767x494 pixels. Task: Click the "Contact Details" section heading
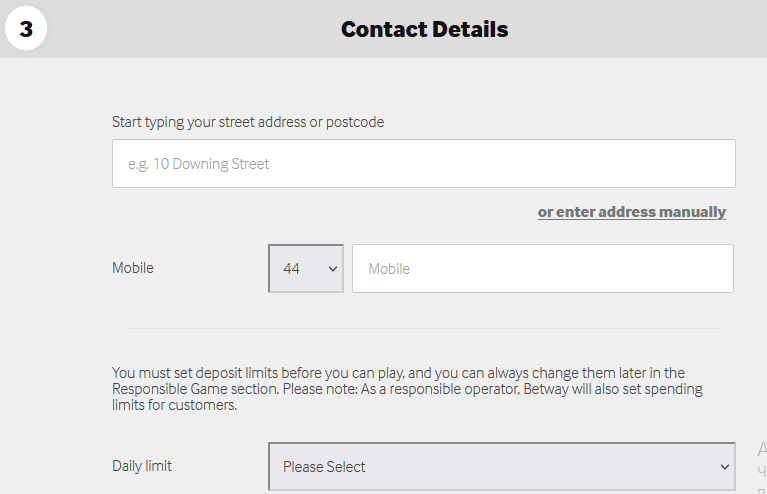pyautogui.click(x=424, y=29)
